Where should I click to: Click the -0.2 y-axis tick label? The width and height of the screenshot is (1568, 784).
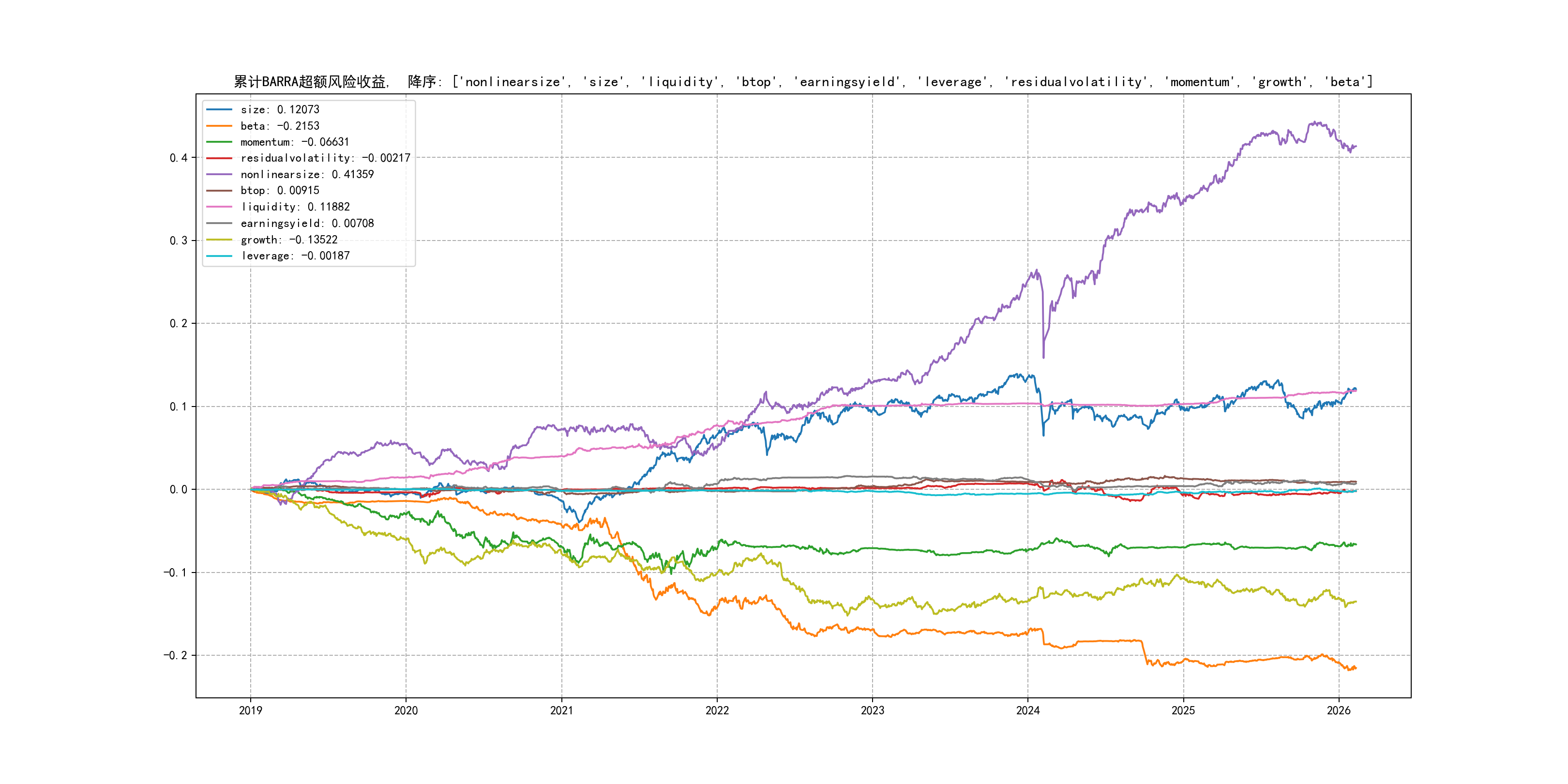(175, 656)
